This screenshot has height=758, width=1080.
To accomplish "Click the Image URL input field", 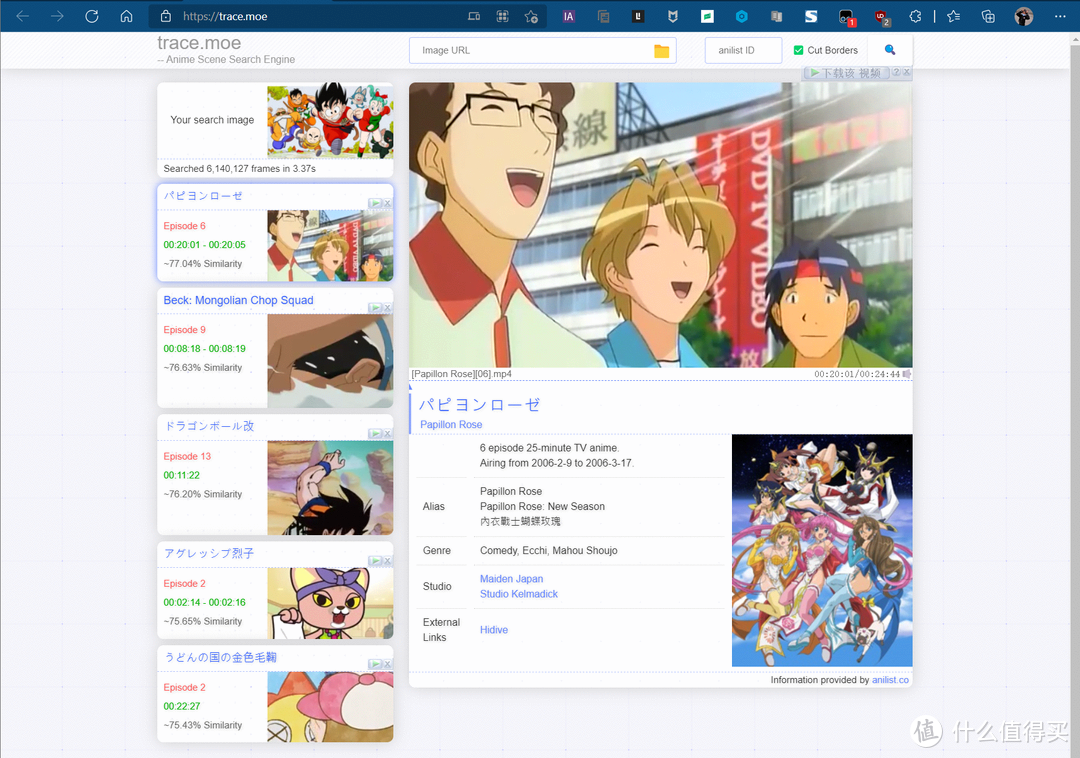I will [x=534, y=50].
